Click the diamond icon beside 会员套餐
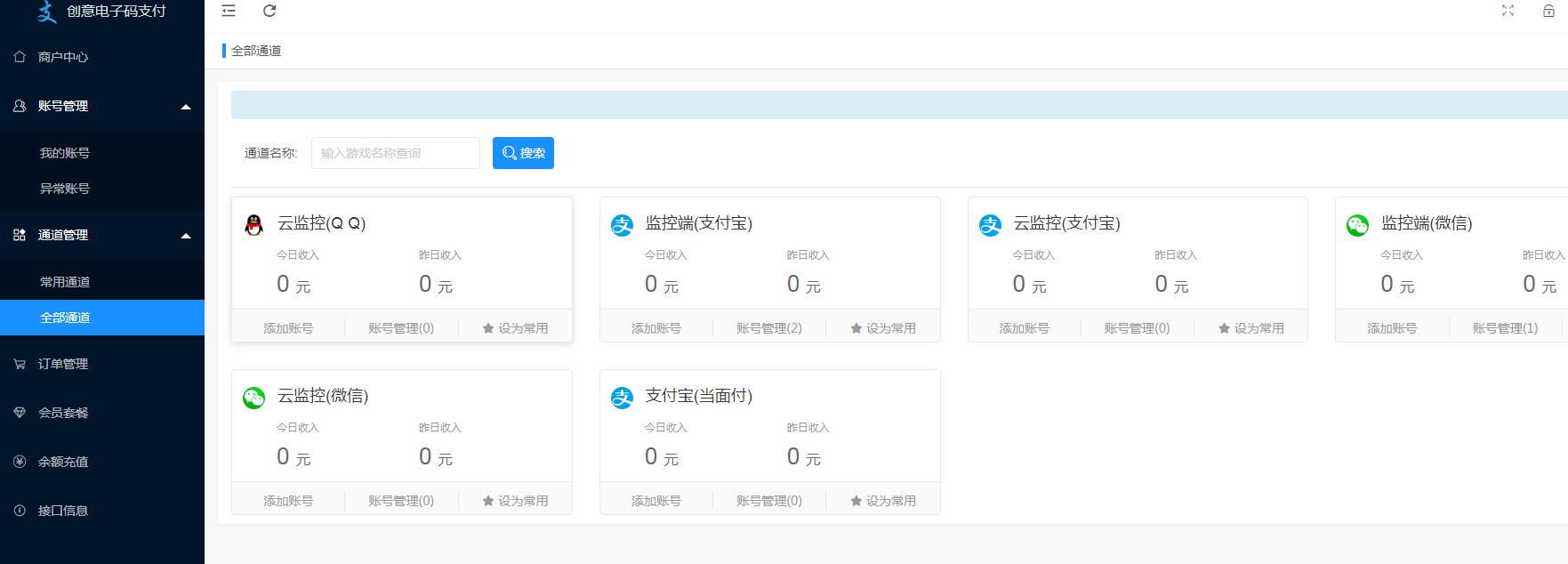Image resolution: width=1568 pixels, height=564 pixels. (20, 413)
